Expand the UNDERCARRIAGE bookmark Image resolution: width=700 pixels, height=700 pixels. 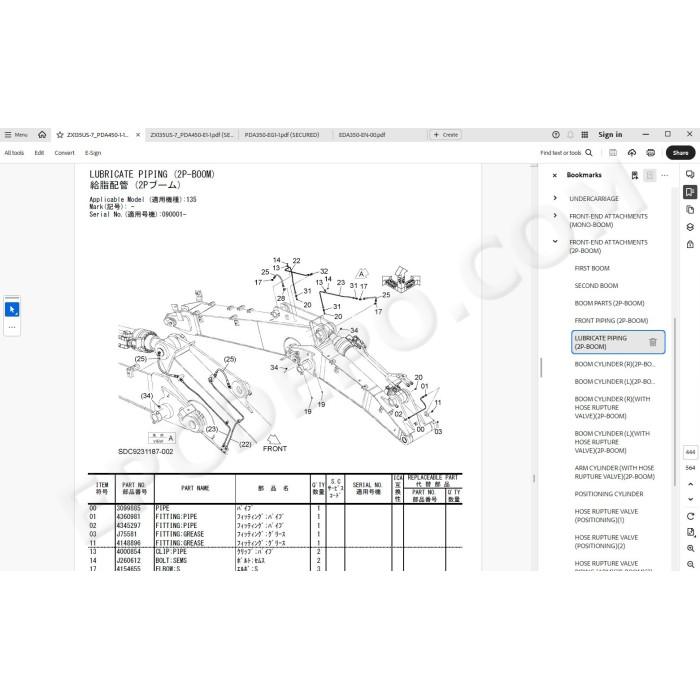(555, 198)
